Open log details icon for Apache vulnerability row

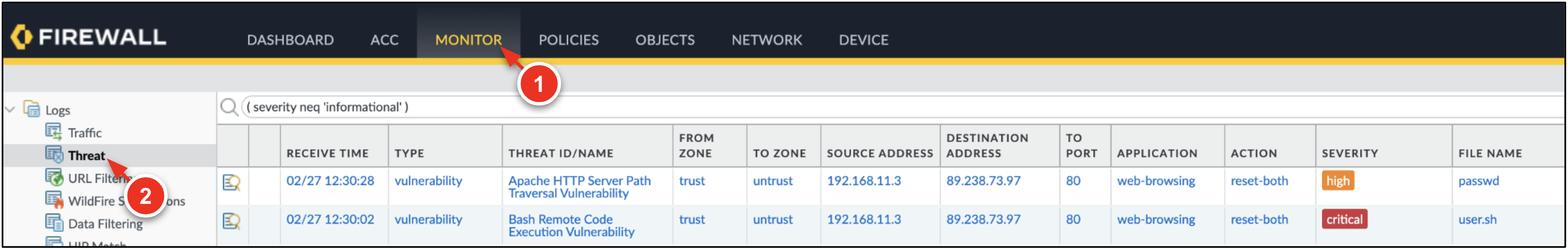(x=232, y=182)
